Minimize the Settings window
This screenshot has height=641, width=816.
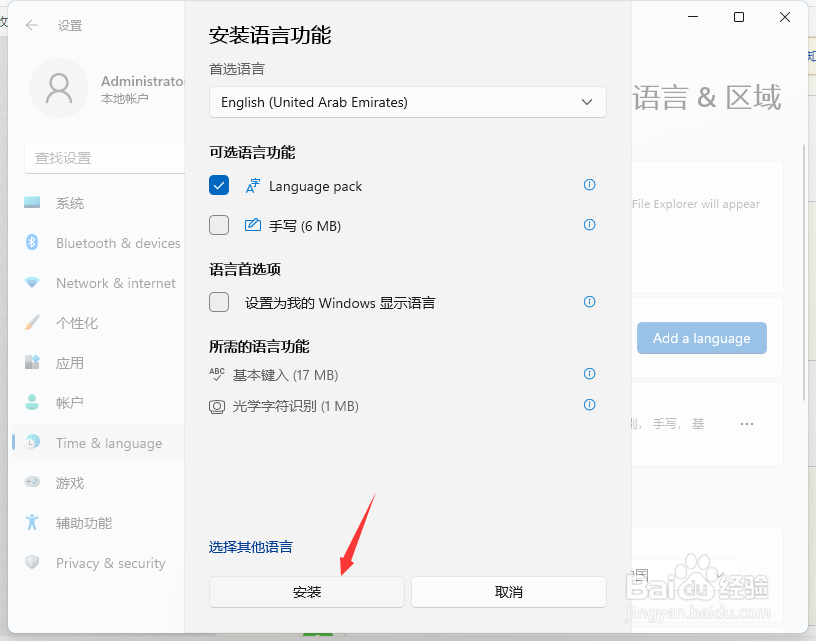[693, 17]
